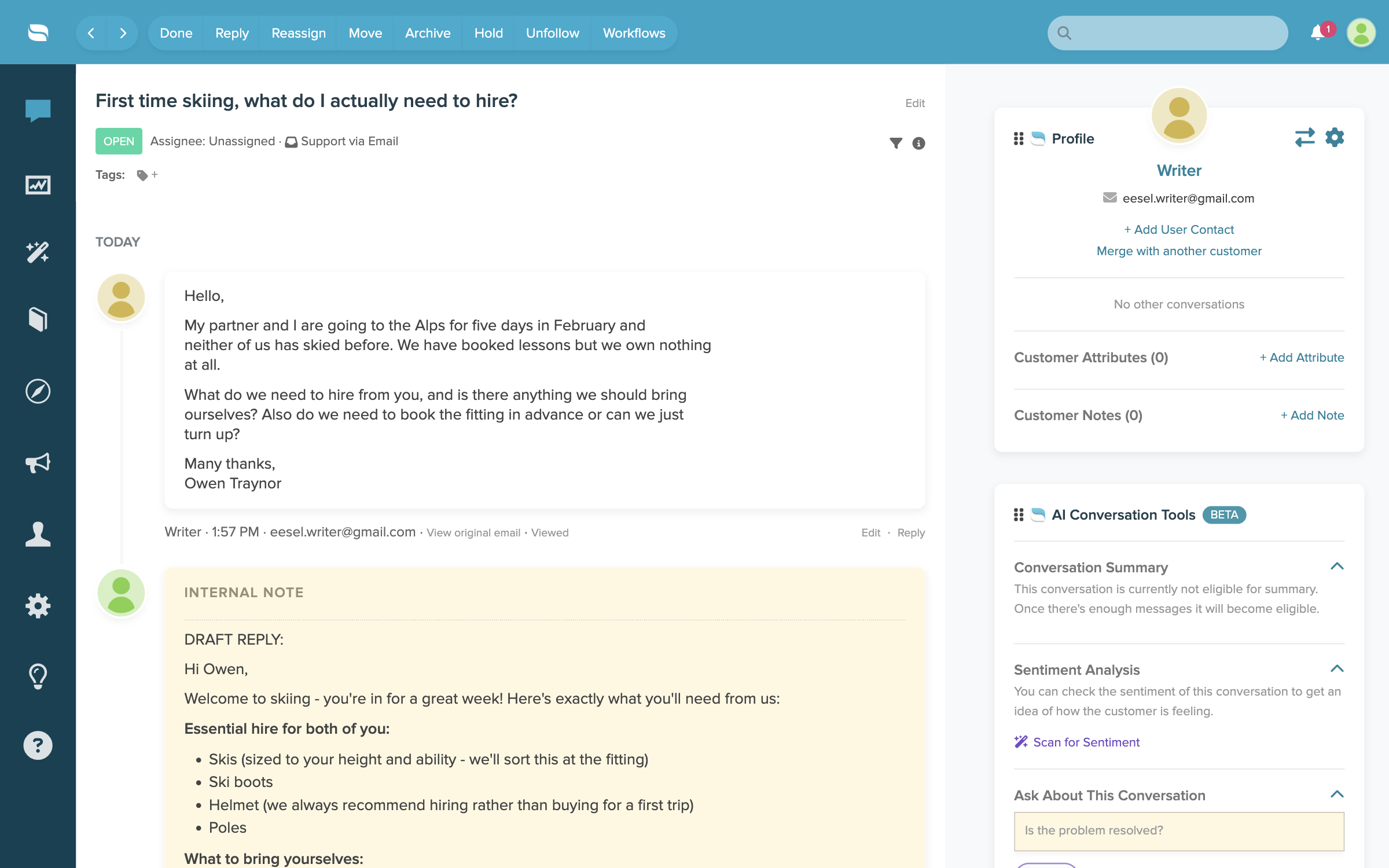The width and height of the screenshot is (1389, 868).
Task: Open the Knowledge Base book icon
Action: point(38,319)
